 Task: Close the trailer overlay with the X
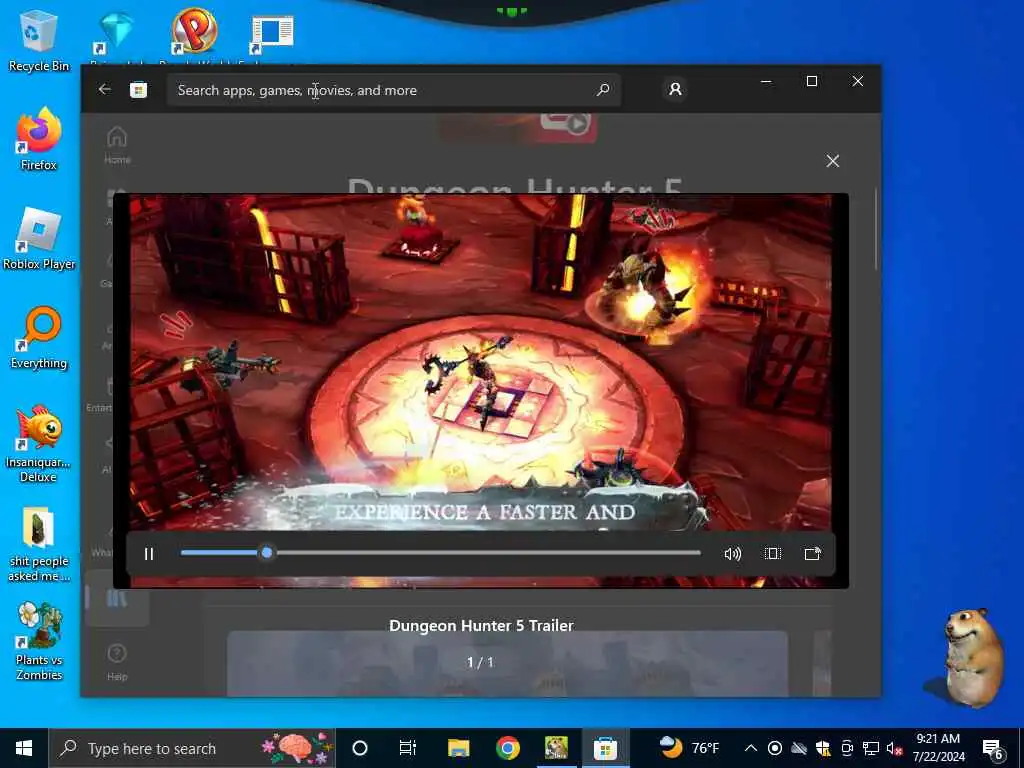click(833, 161)
